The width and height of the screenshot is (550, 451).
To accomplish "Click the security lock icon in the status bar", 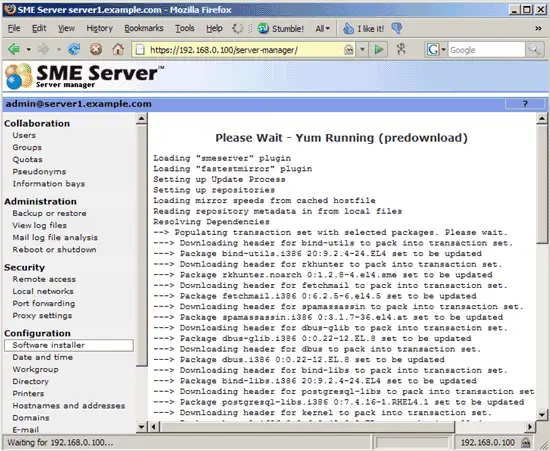I will point(525,442).
